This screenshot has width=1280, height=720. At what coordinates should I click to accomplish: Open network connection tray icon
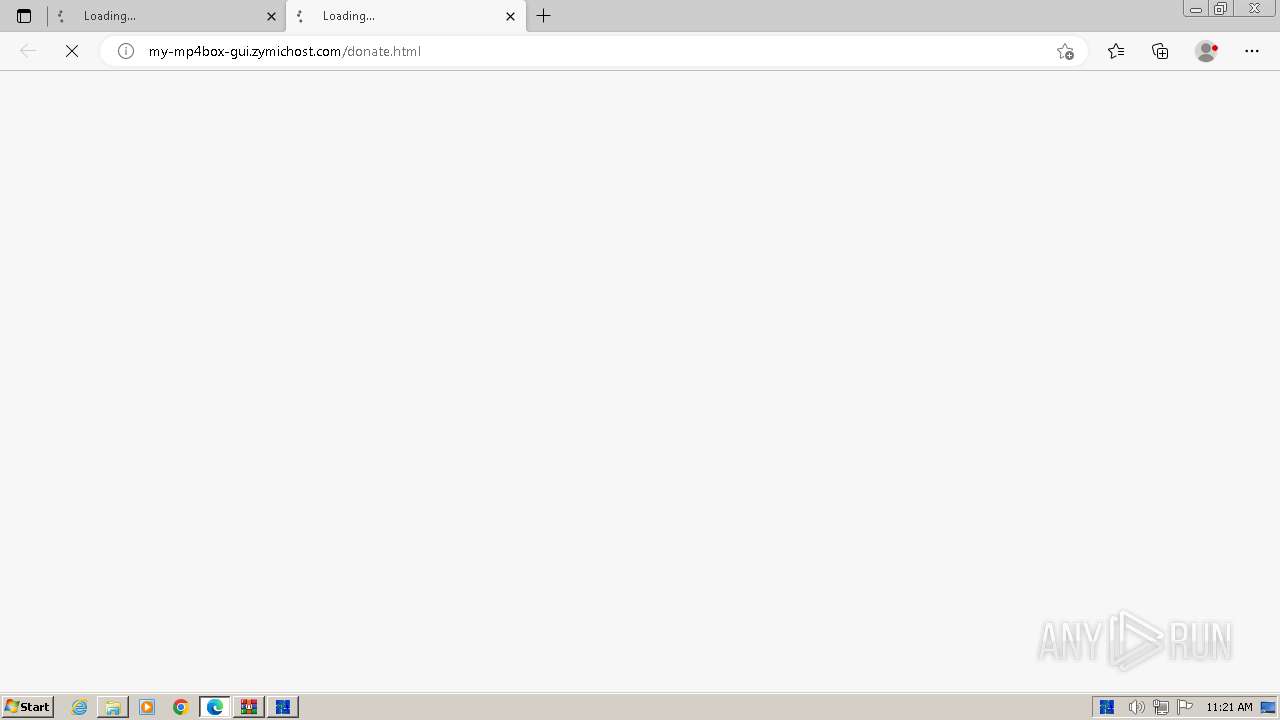coord(1160,707)
